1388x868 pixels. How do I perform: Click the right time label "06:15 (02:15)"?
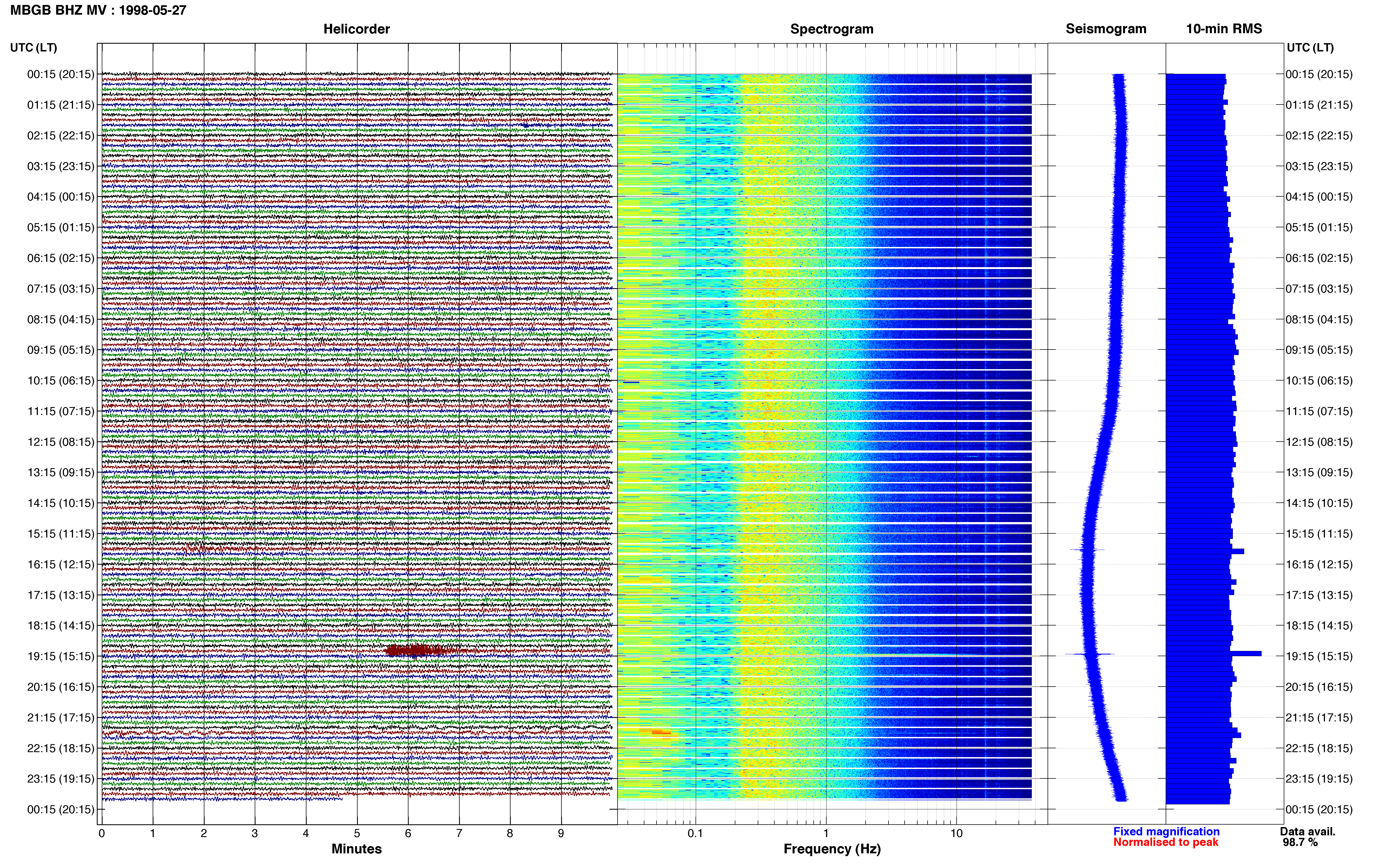[1319, 258]
